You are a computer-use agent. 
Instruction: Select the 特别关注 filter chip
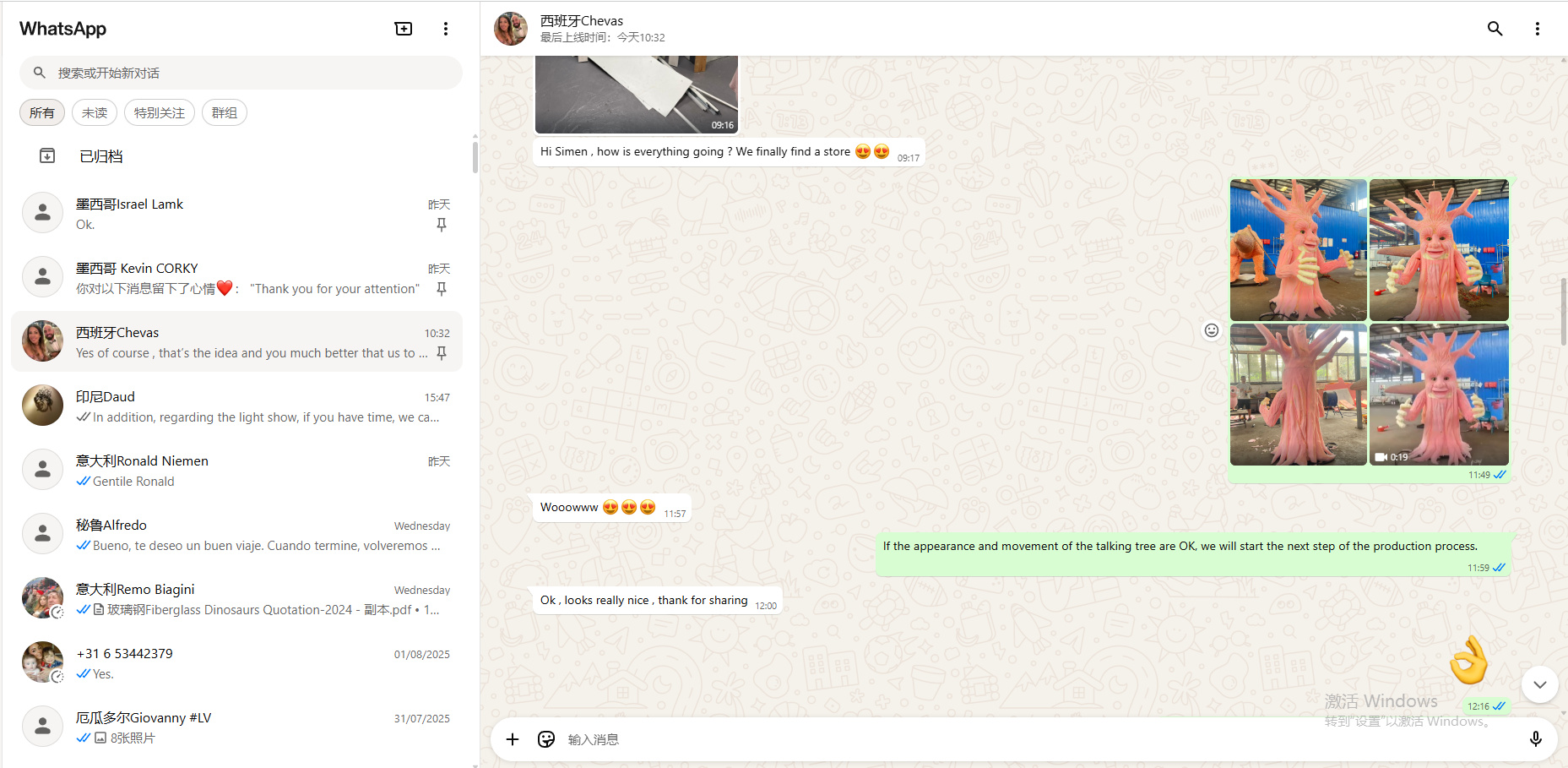point(159,112)
